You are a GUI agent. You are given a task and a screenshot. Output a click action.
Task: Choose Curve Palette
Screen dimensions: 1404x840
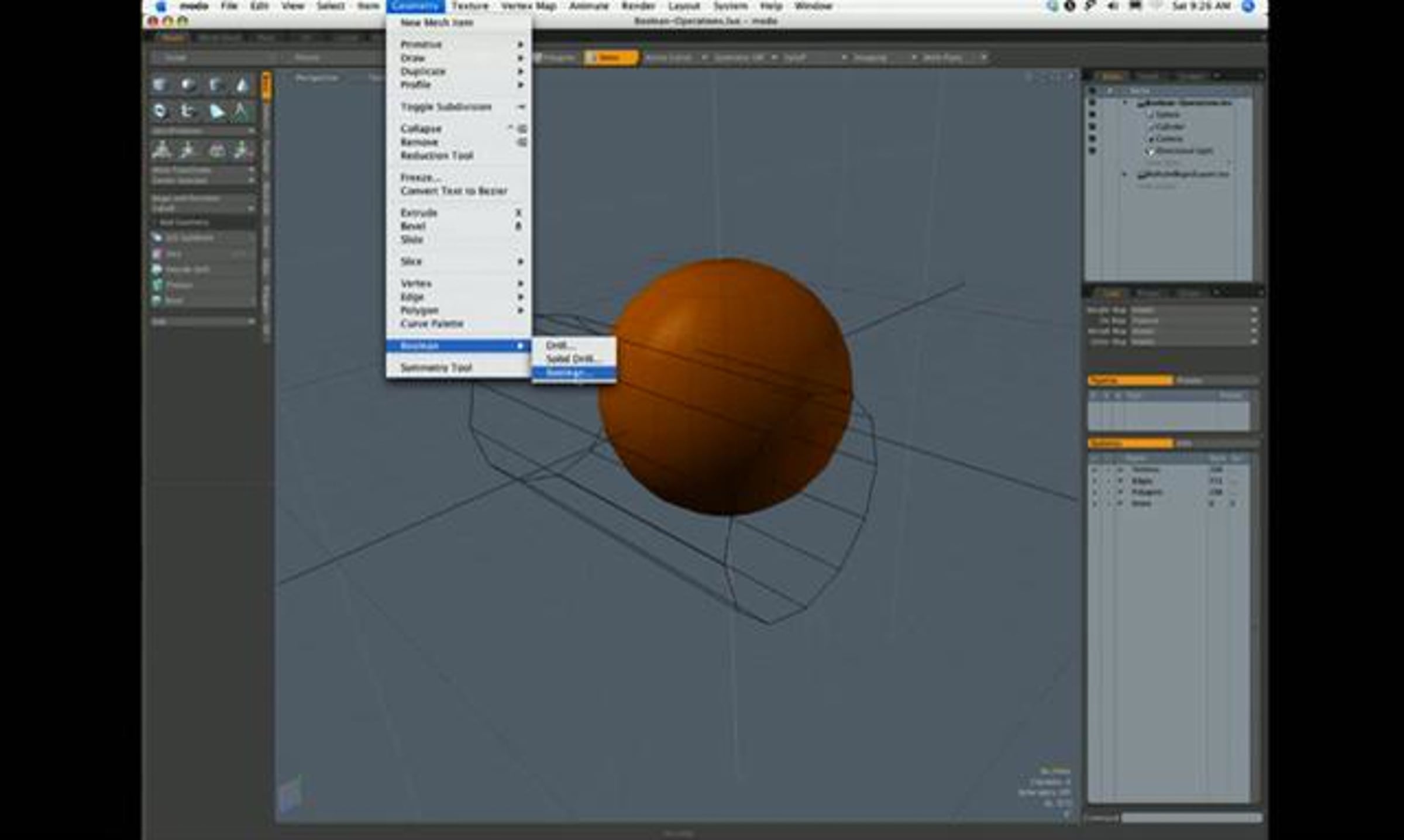[459, 323]
